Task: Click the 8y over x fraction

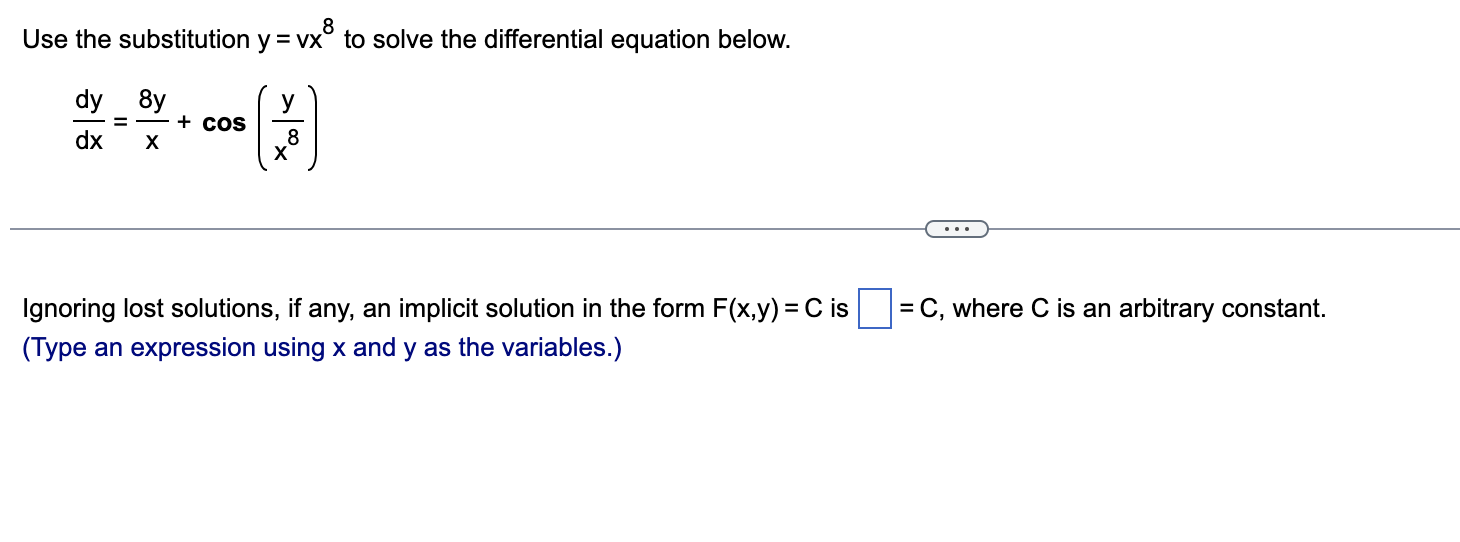Action: coord(153,122)
